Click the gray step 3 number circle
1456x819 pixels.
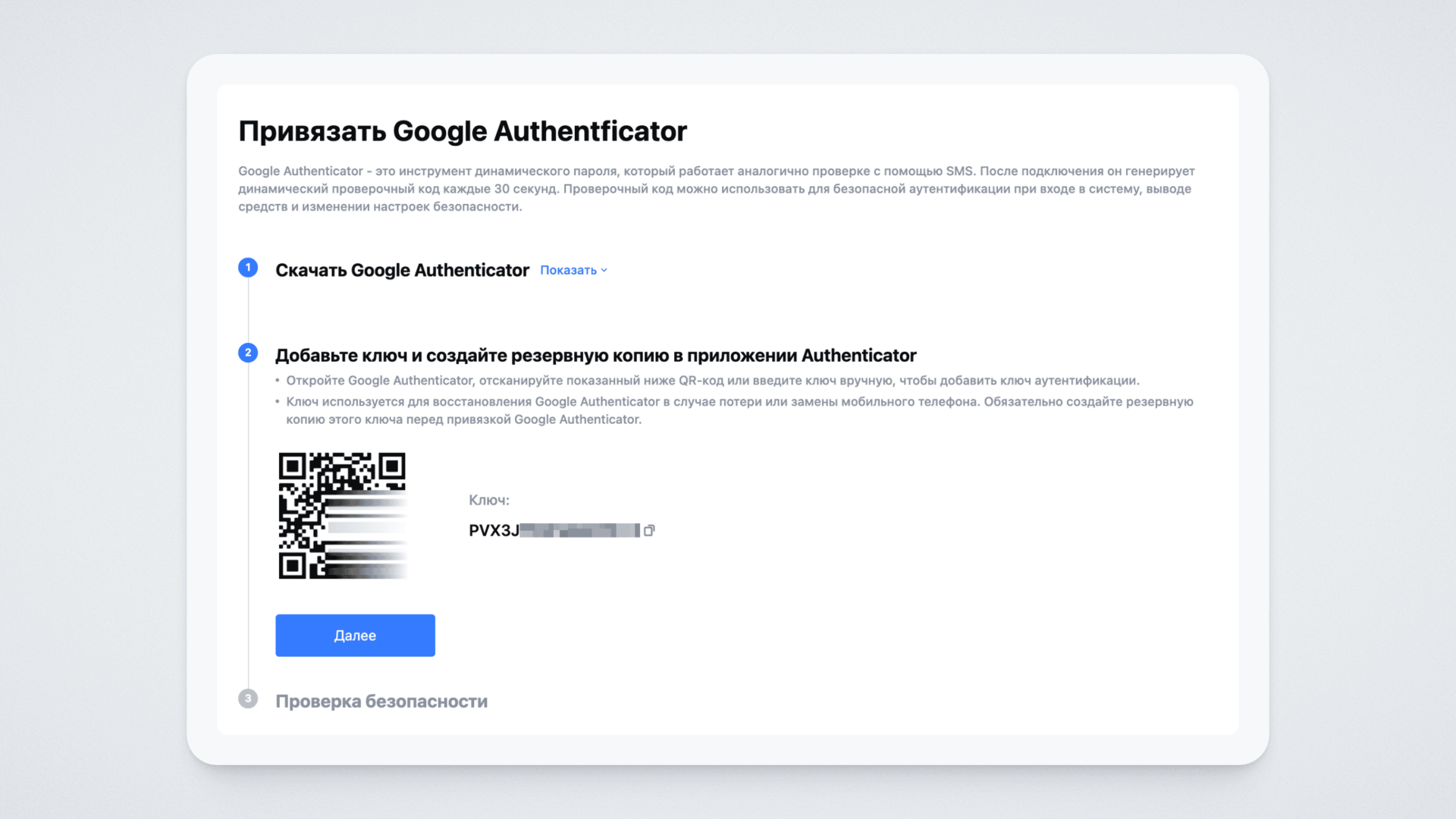[248, 698]
